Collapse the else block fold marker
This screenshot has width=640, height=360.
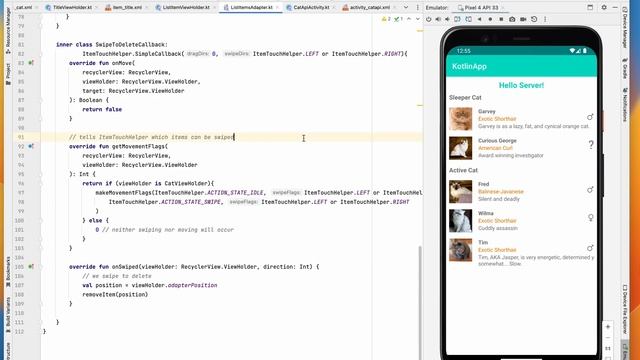click(40, 220)
